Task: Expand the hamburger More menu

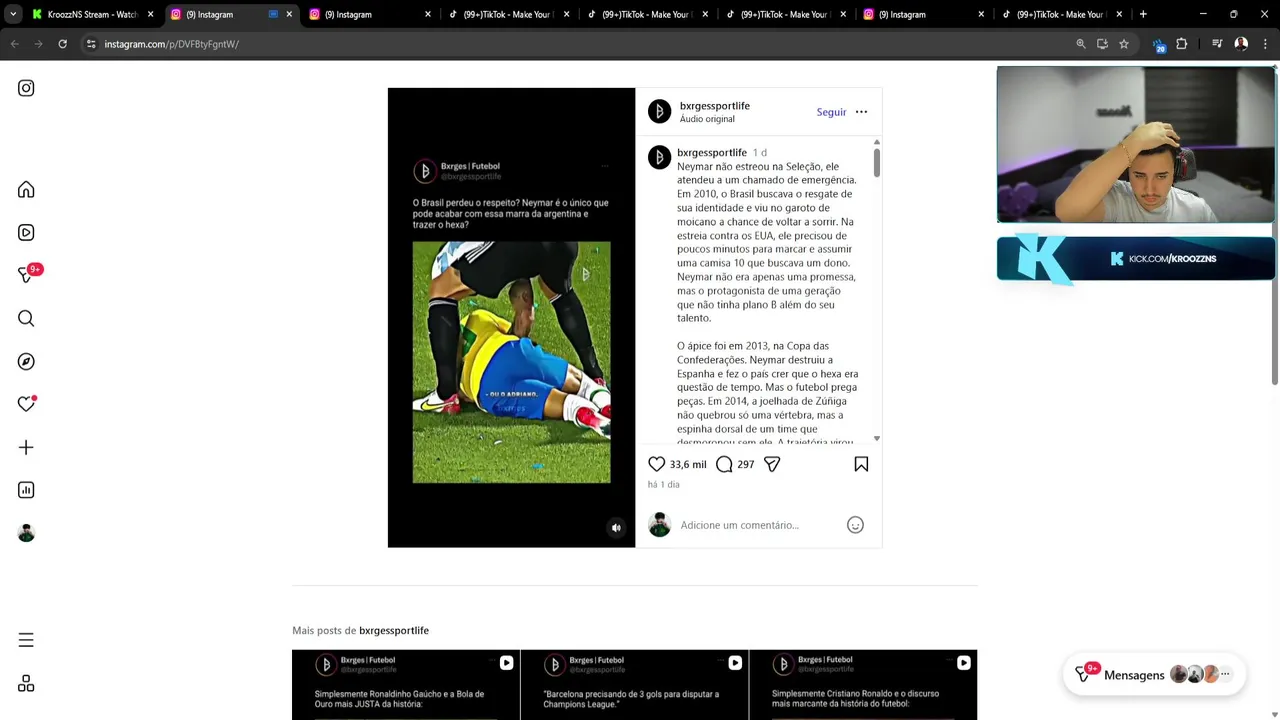Action: pyautogui.click(x=26, y=640)
